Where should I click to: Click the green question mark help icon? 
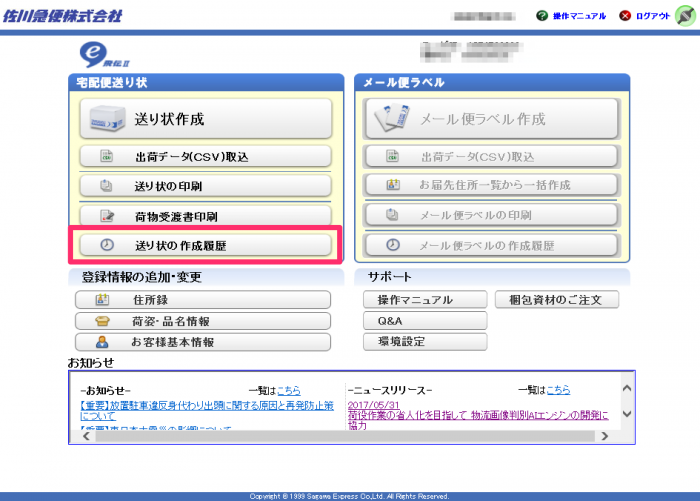click(542, 16)
